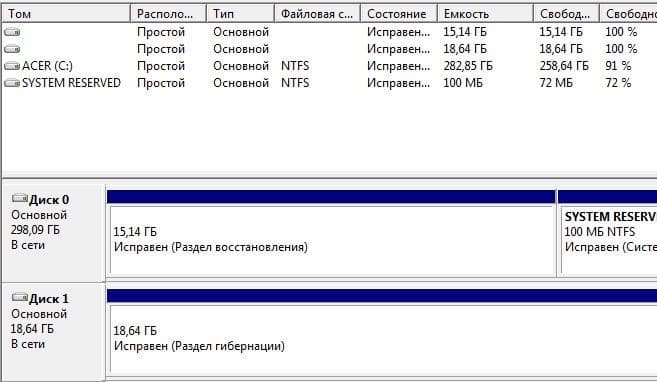The width and height of the screenshot is (657, 382).
Task: Click the SYSTEM RESERVED drive icon
Action: pyautogui.click(x=12, y=83)
